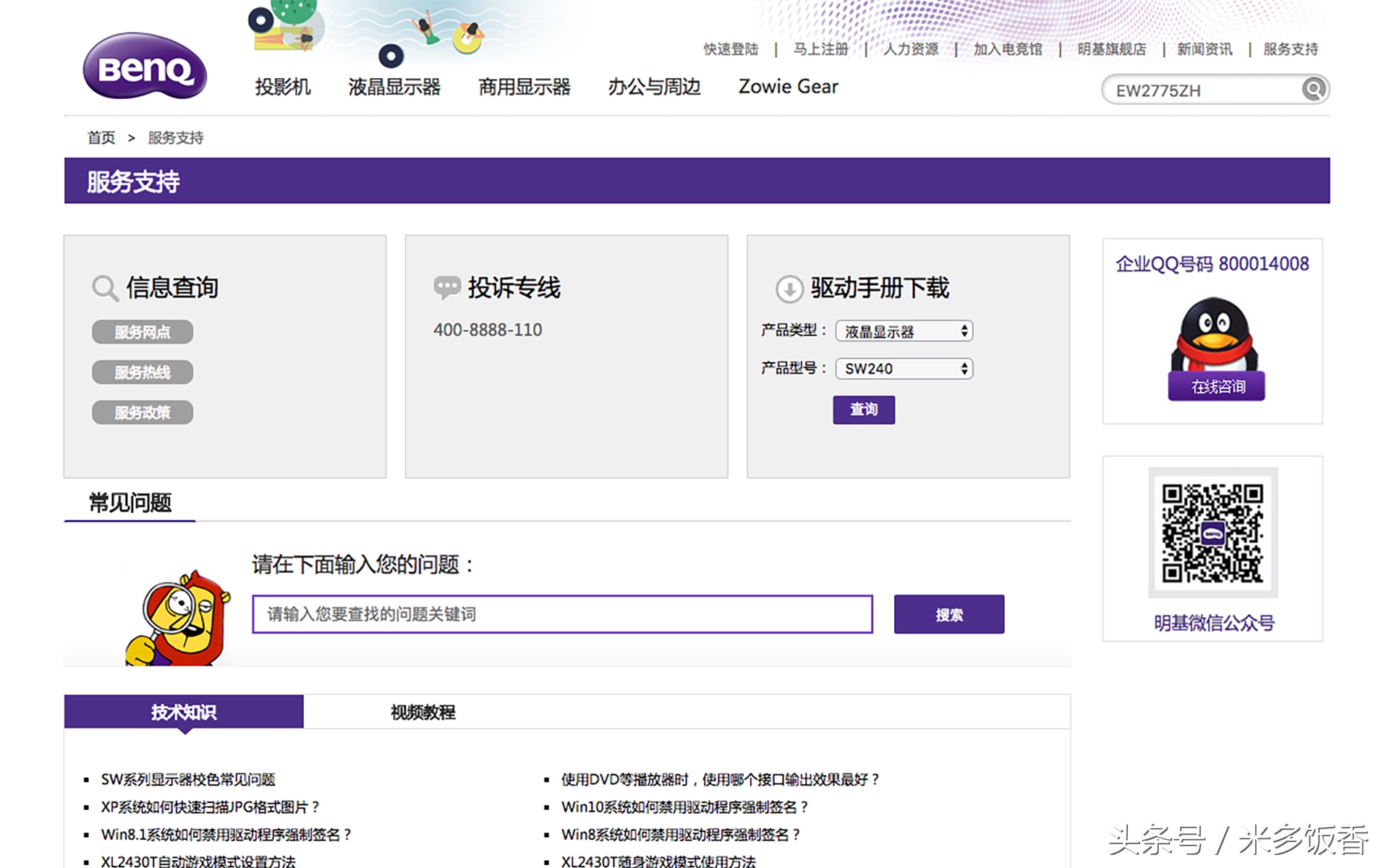Viewport: 1389px width, 868px height.
Task: Click the search magnifier icon in the search bar
Action: click(1312, 89)
